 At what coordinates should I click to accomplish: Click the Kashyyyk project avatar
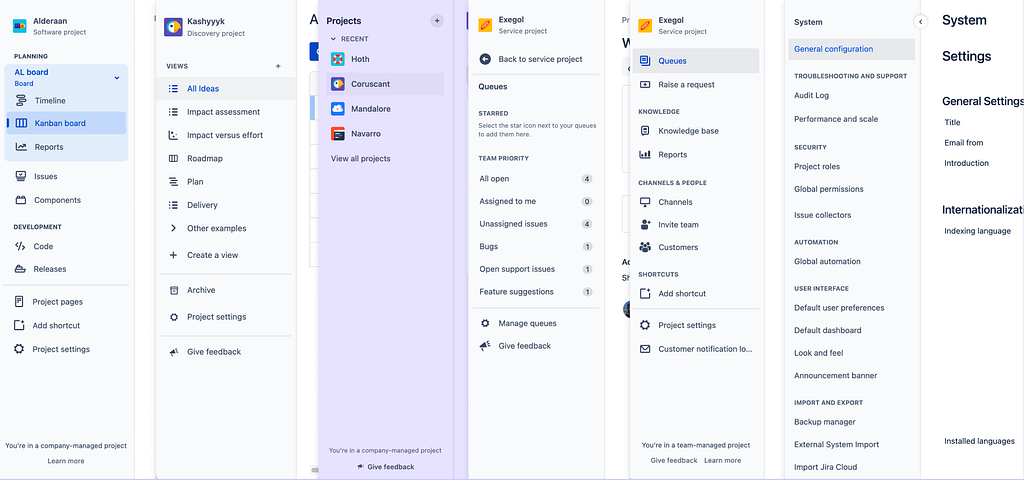pos(173,26)
